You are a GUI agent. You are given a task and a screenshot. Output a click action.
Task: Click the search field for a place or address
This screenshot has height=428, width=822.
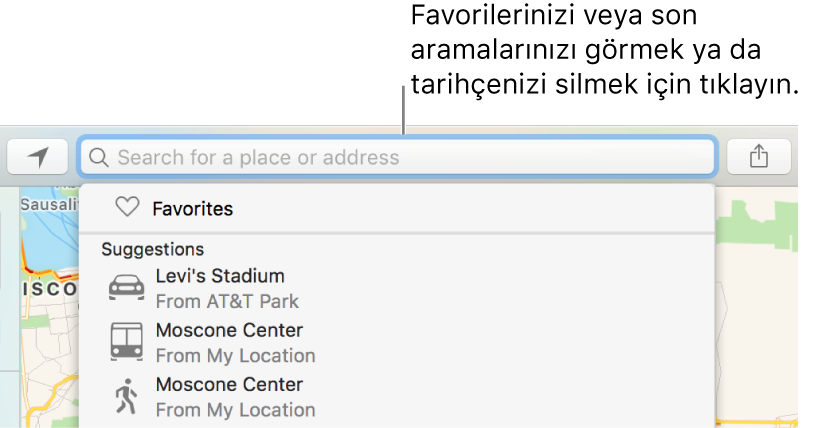397,156
